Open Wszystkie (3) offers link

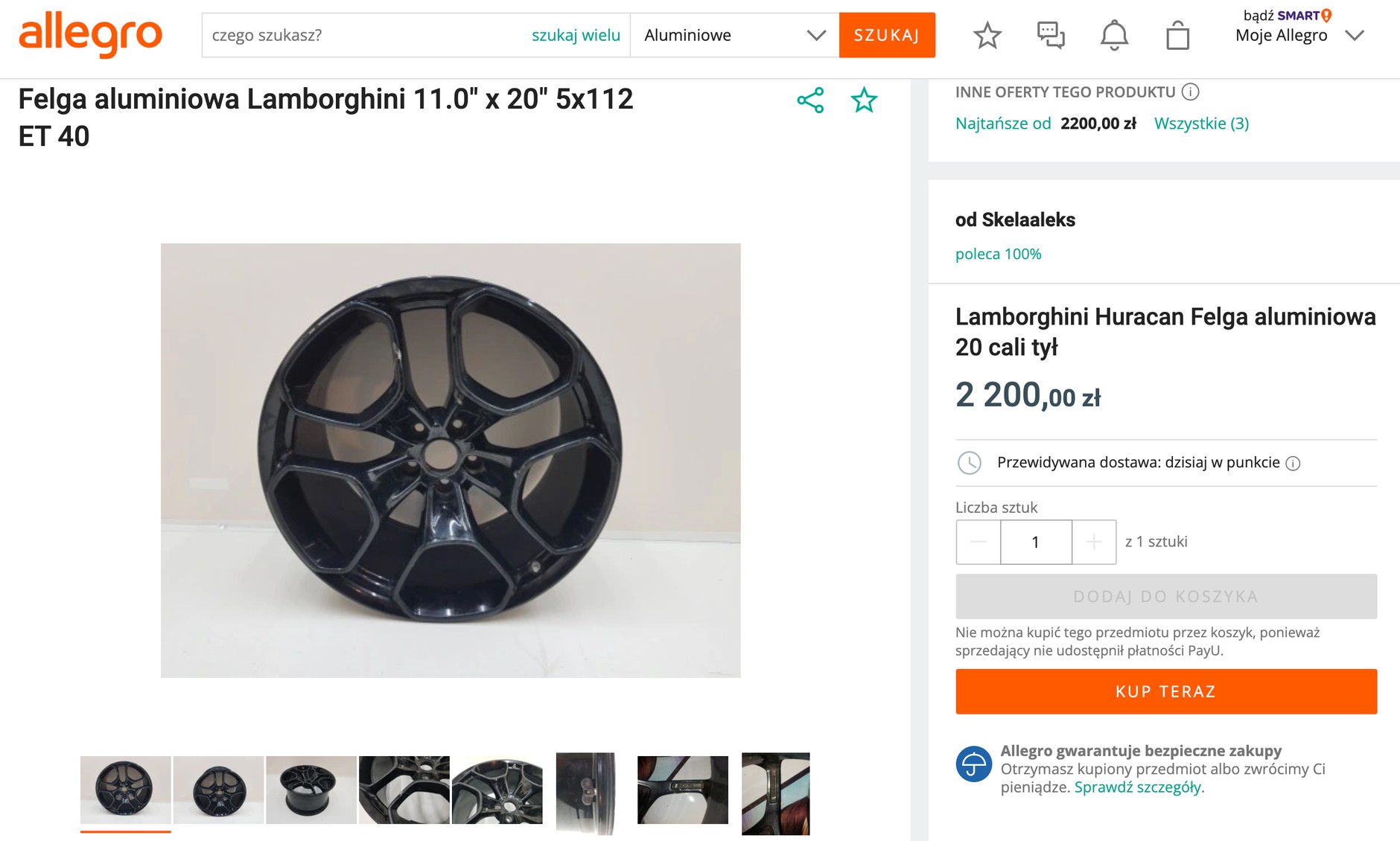[x=1201, y=124]
